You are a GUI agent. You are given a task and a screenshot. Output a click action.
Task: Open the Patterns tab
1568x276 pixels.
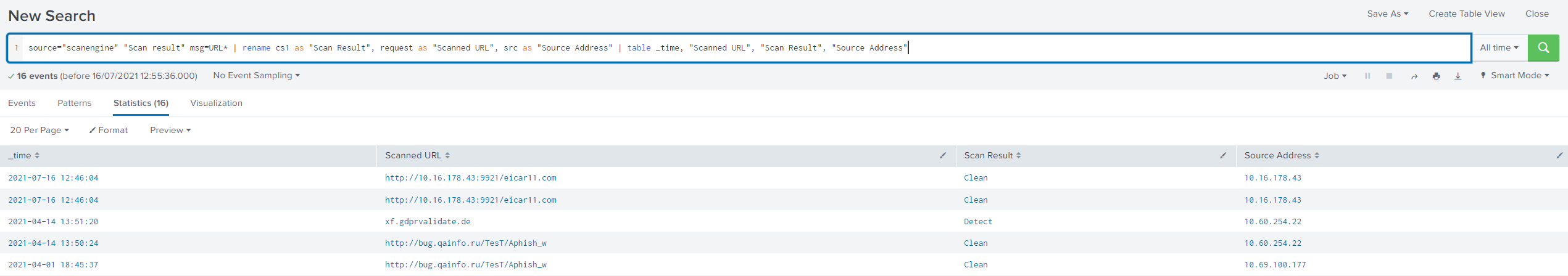pos(74,103)
